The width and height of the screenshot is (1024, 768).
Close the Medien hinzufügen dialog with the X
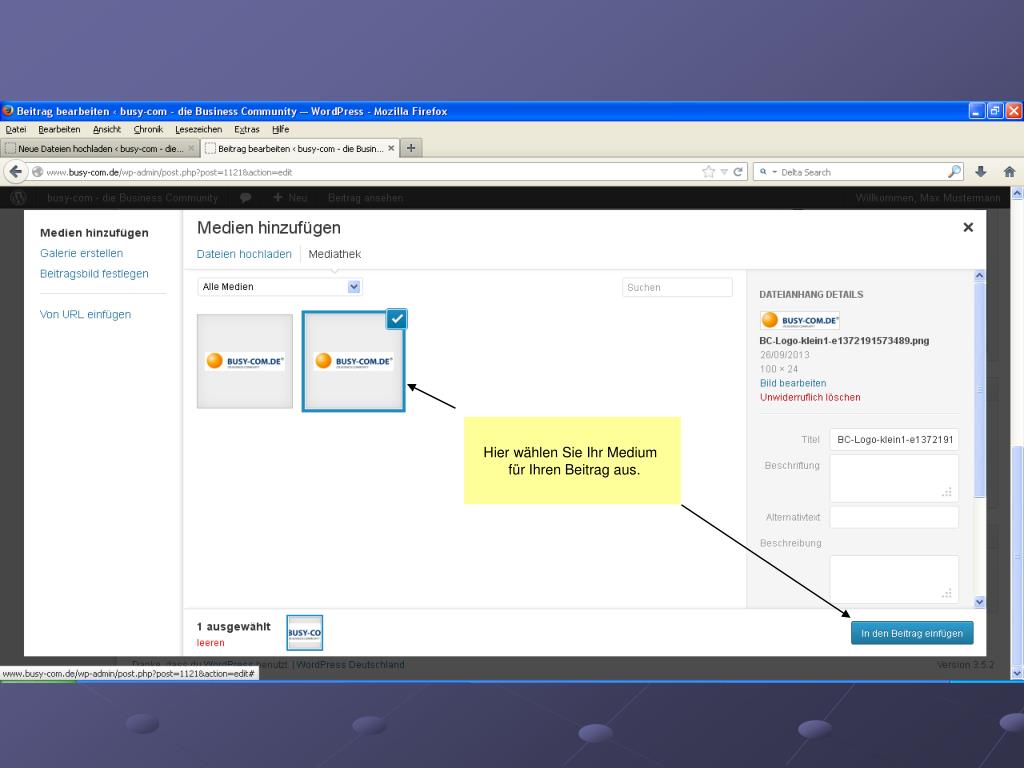point(968,227)
